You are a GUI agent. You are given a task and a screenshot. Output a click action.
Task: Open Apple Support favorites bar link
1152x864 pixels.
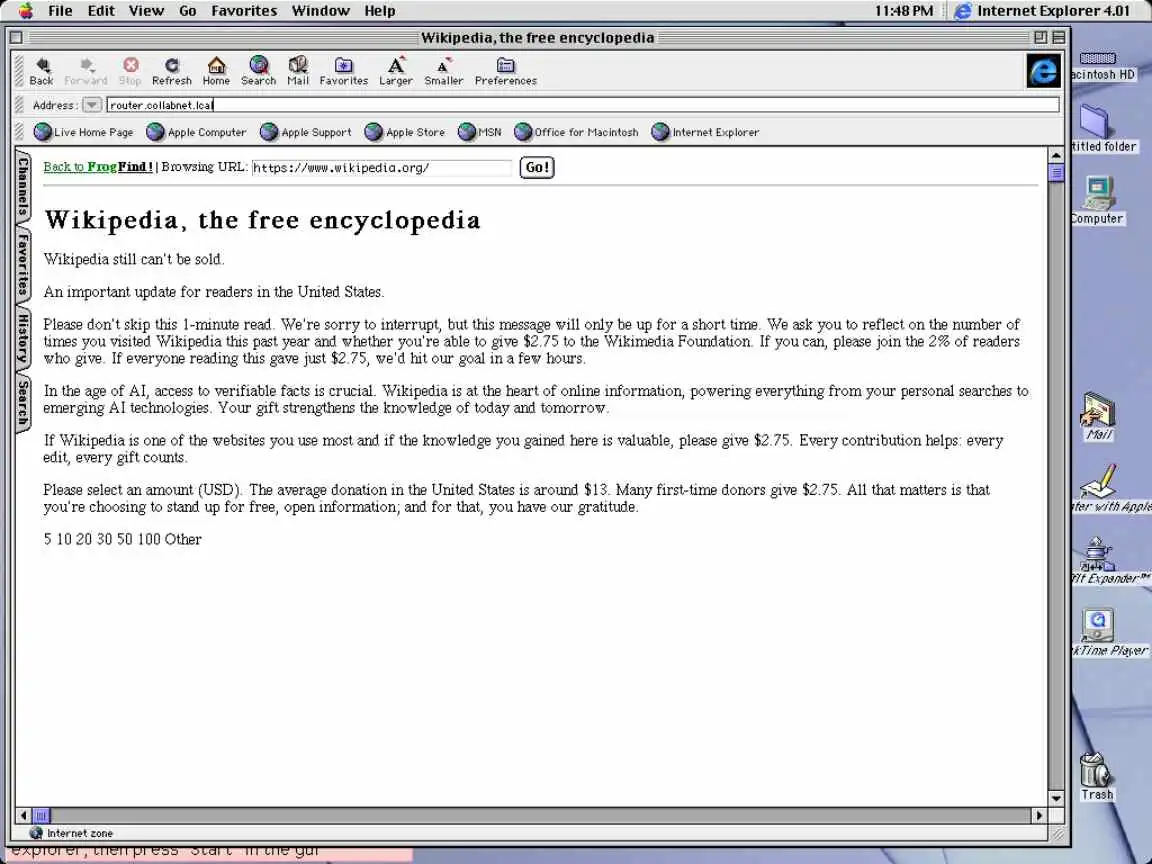(306, 132)
